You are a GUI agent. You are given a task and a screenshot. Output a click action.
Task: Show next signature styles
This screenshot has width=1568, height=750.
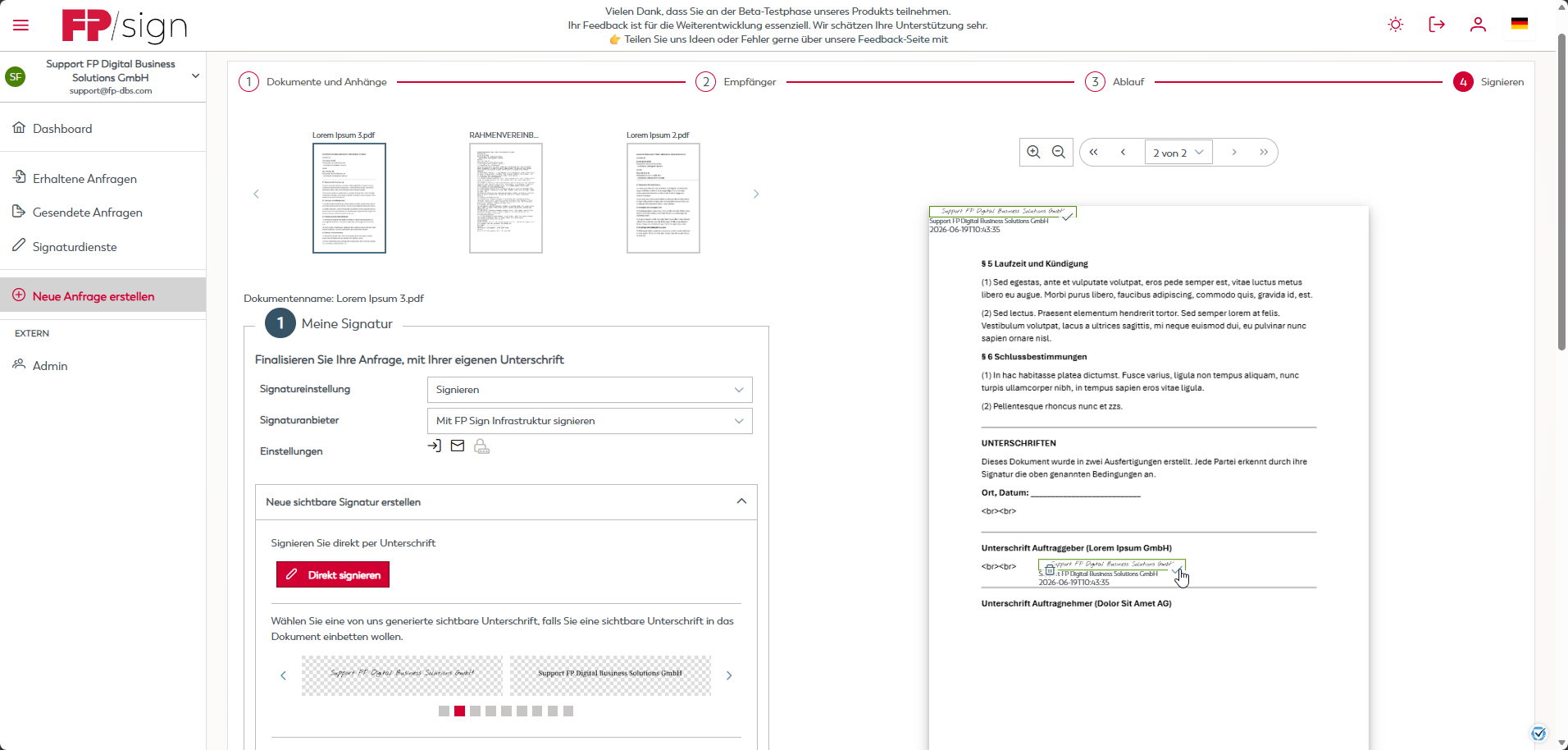coord(729,675)
